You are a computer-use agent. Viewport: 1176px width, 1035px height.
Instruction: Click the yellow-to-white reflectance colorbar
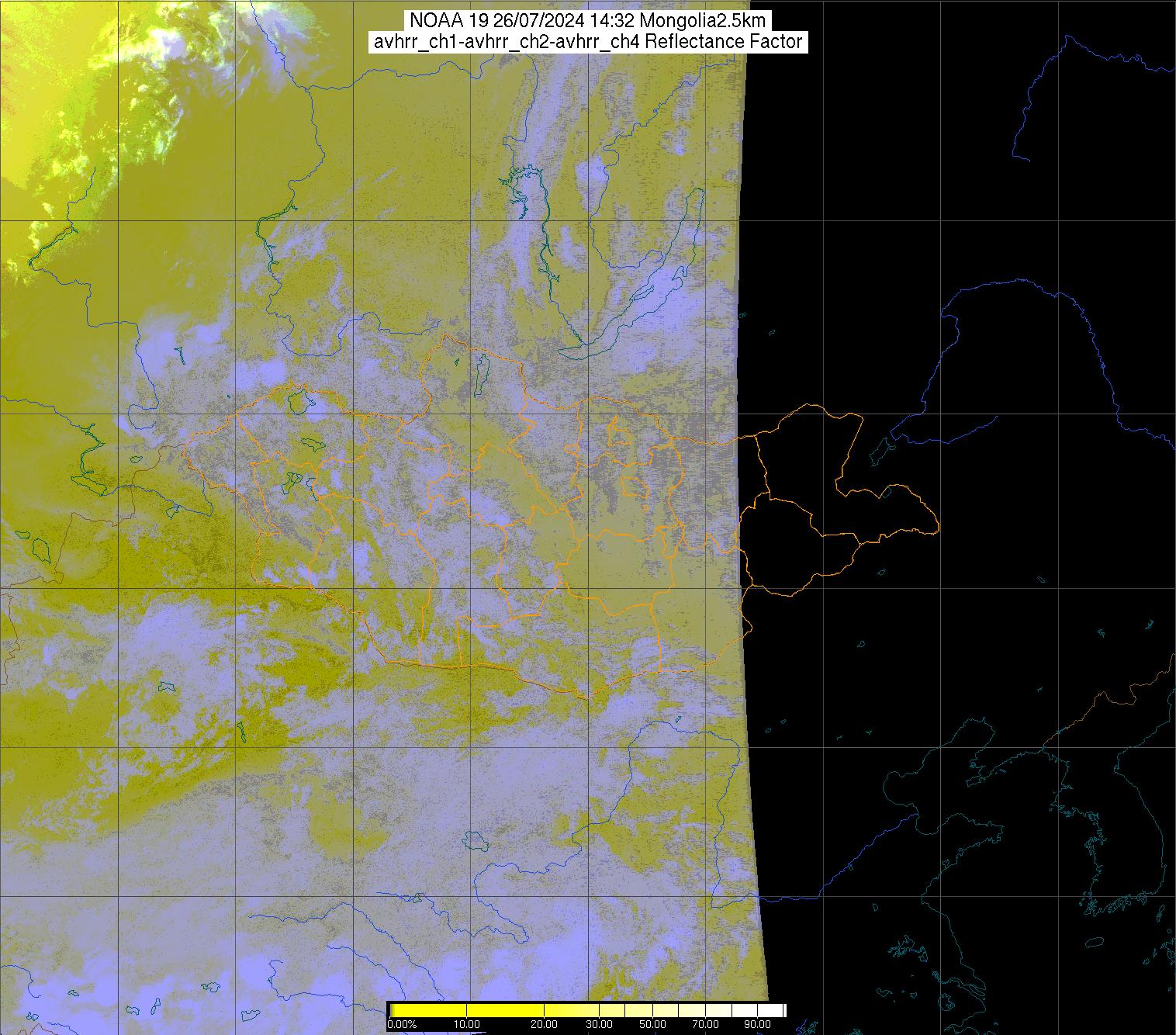pos(587,1010)
